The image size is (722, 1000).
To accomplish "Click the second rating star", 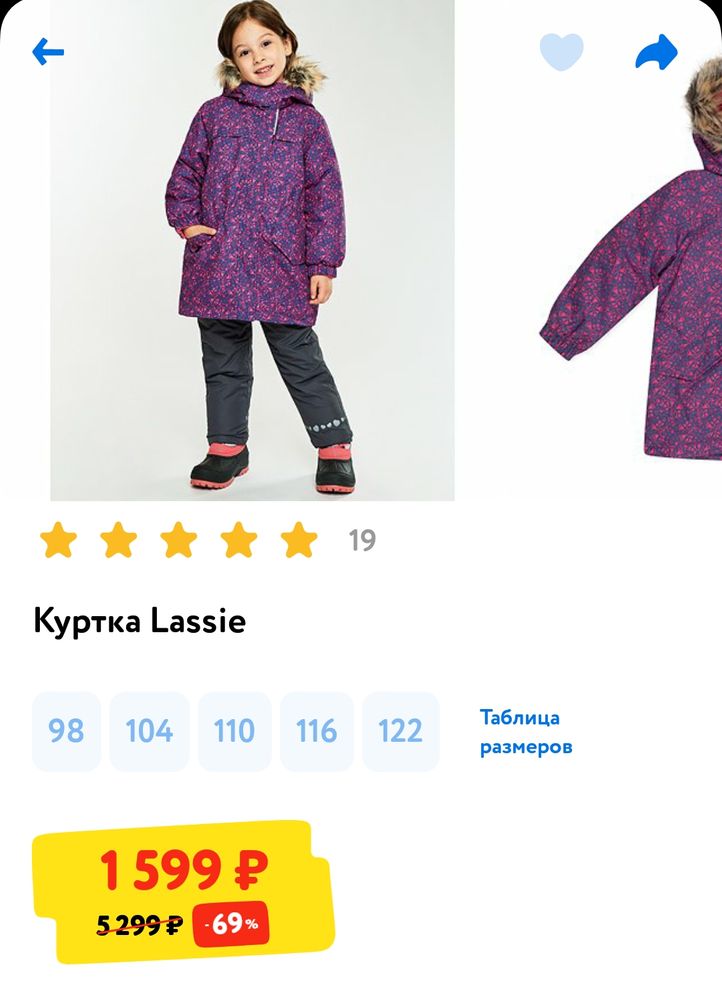I will [118, 540].
